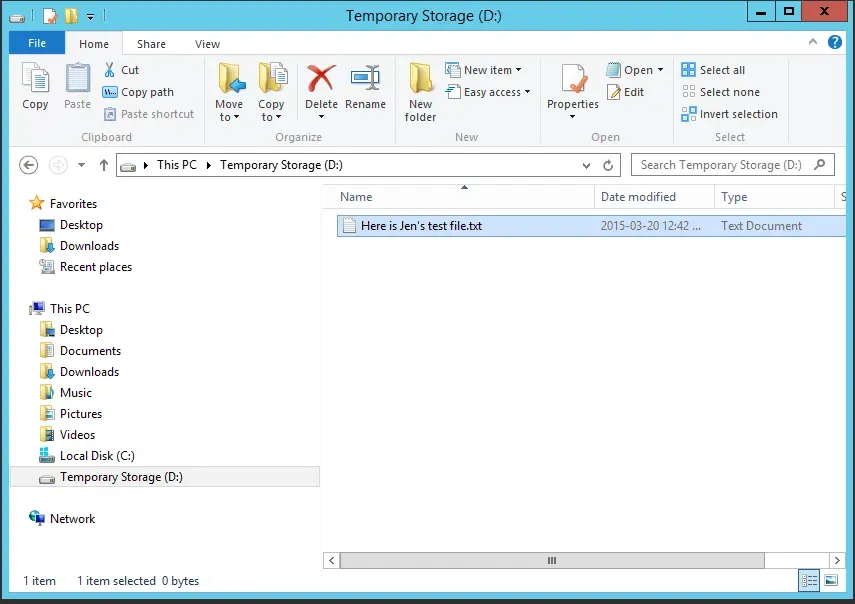Go up one level with the up arrow

pyautogui.click(x=103, y=165)
